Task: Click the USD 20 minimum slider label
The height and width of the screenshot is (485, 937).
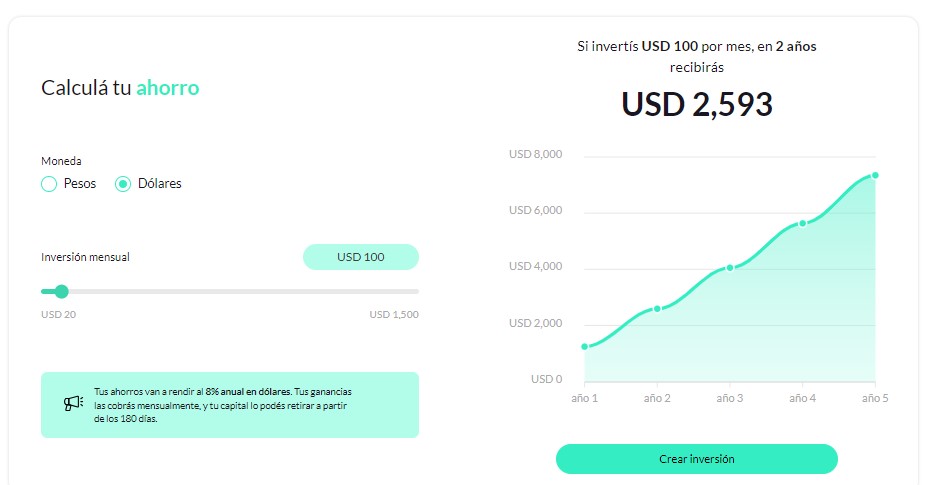Action: coord(59,315)
